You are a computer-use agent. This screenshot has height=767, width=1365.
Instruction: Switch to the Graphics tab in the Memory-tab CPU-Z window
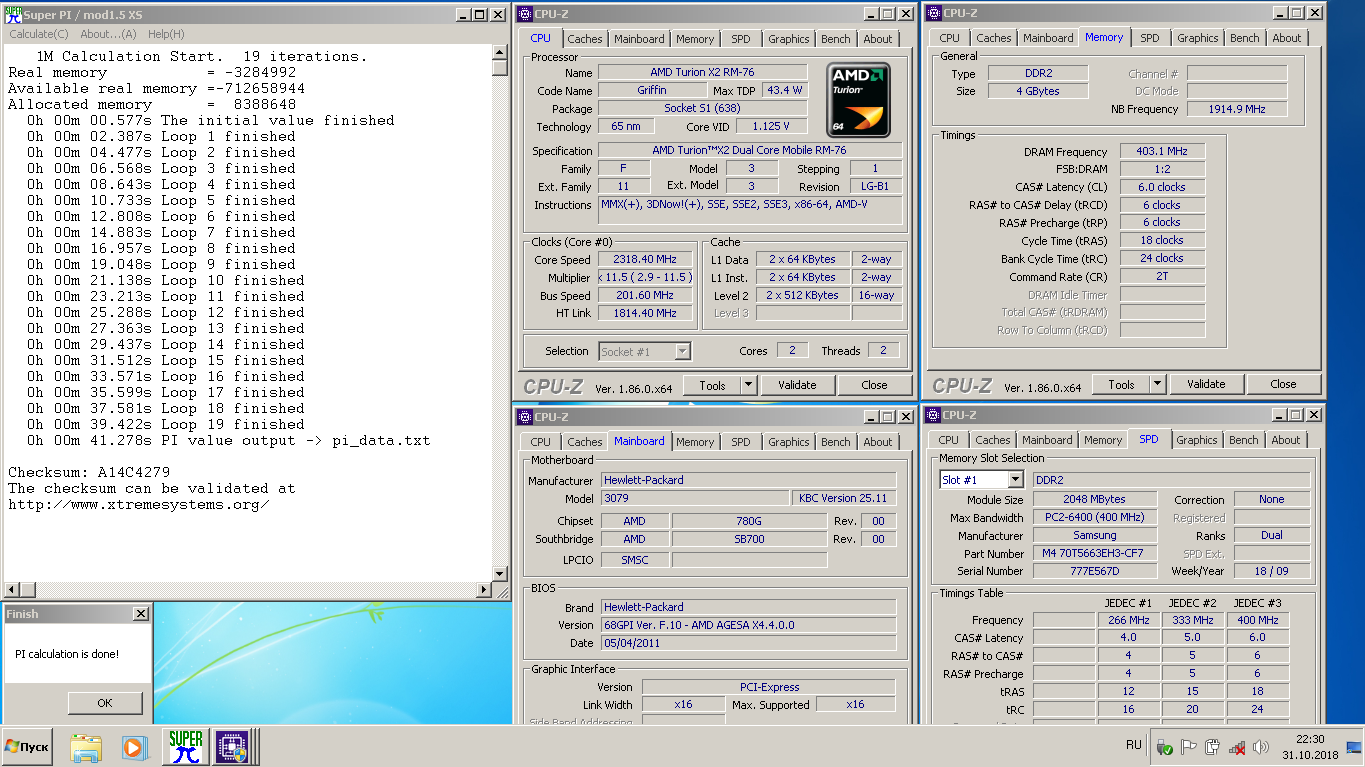(x=1197, y=38)
